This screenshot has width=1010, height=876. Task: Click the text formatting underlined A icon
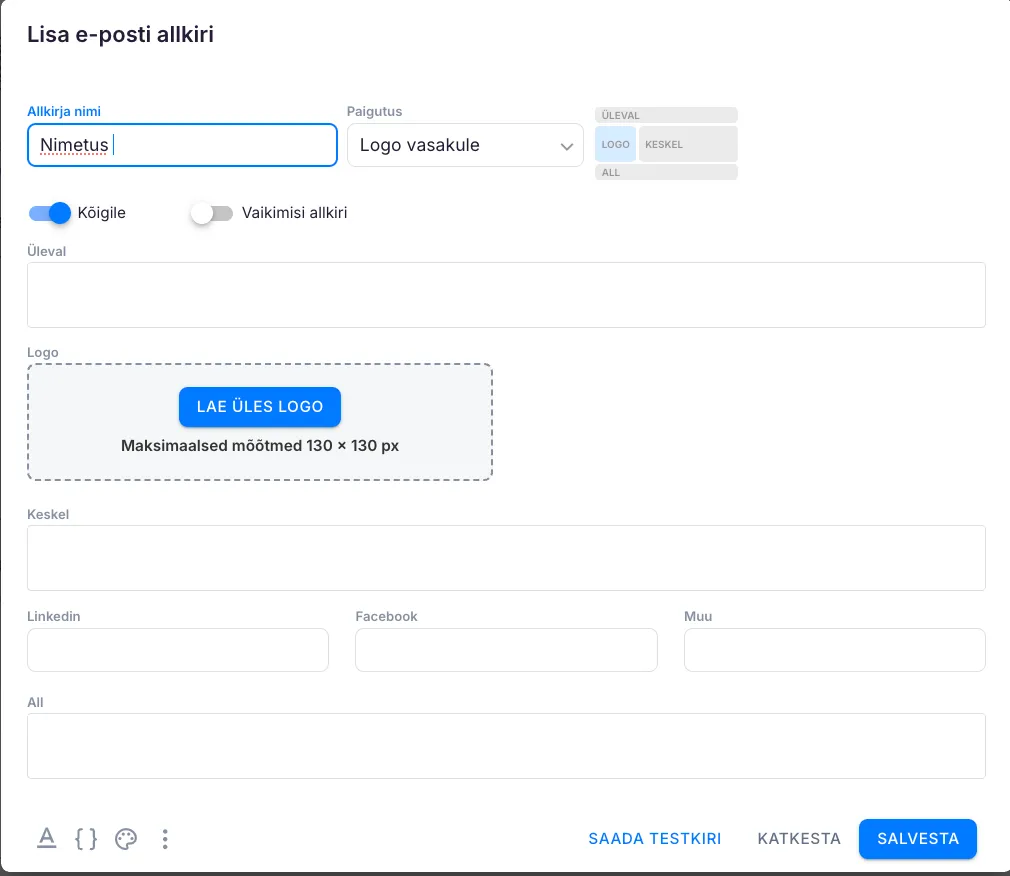point(46,839)
